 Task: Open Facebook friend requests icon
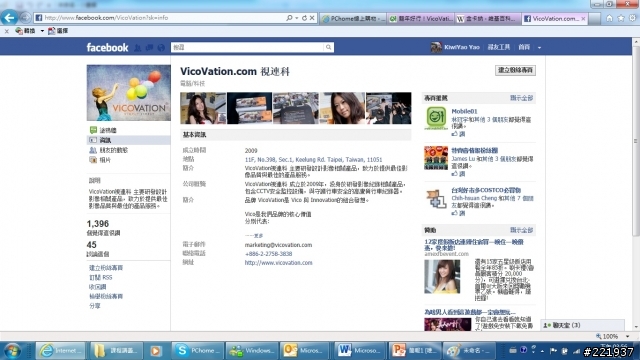point(138,48)
